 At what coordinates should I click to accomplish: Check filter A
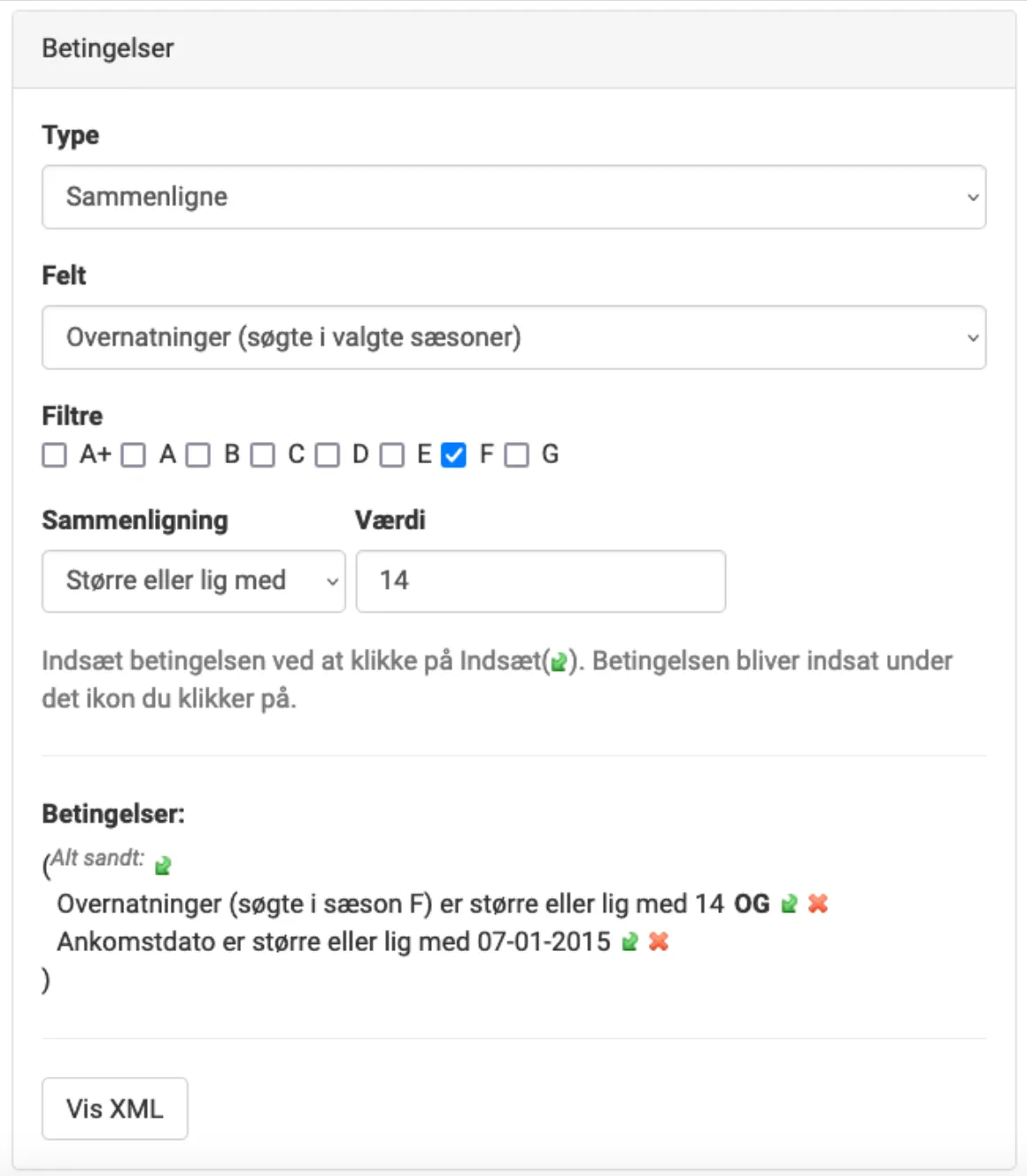click(134, 455)
